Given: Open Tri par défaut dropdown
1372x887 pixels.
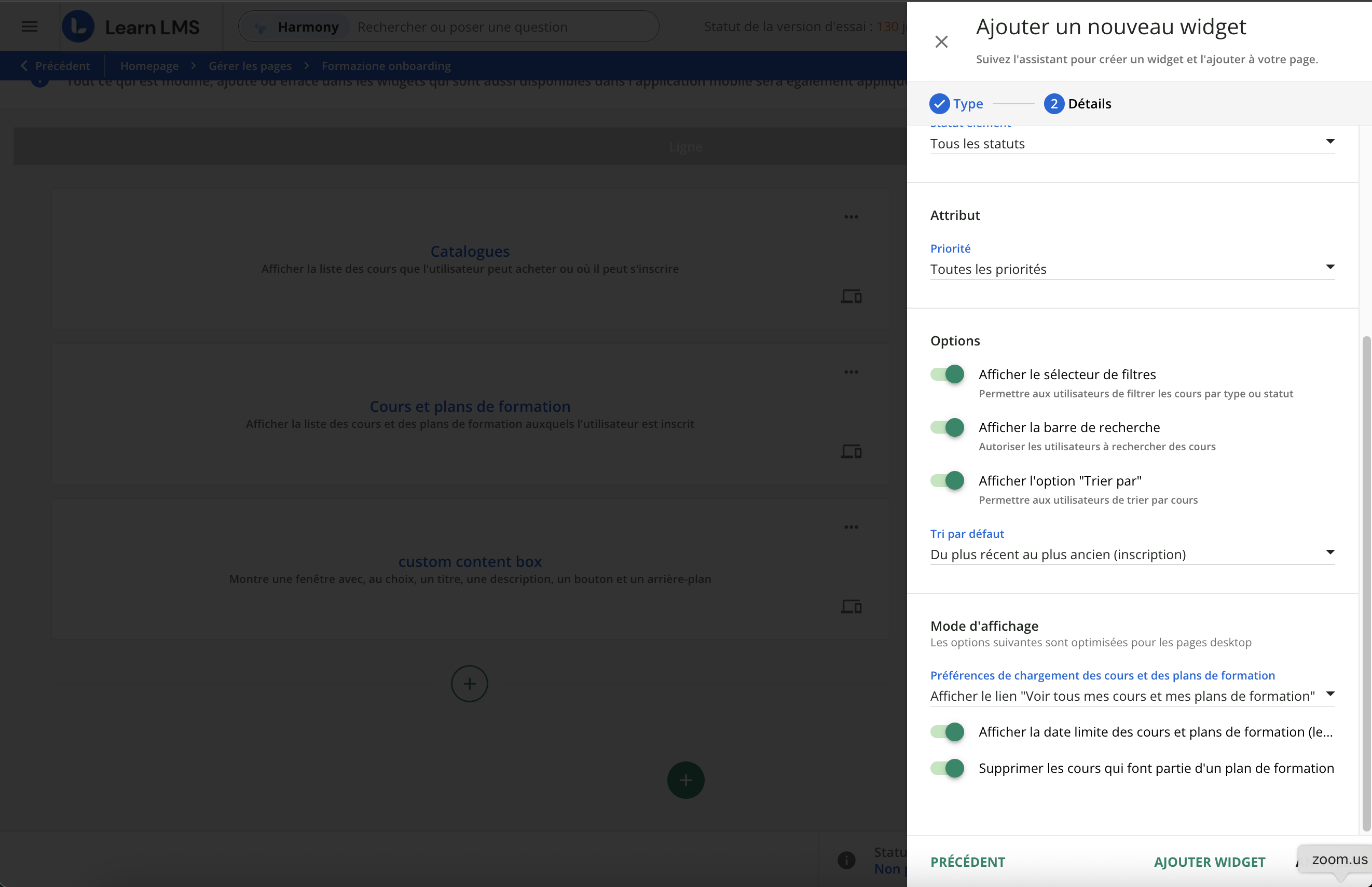Looking at the screenshot, I should [x=1132, y=554].
